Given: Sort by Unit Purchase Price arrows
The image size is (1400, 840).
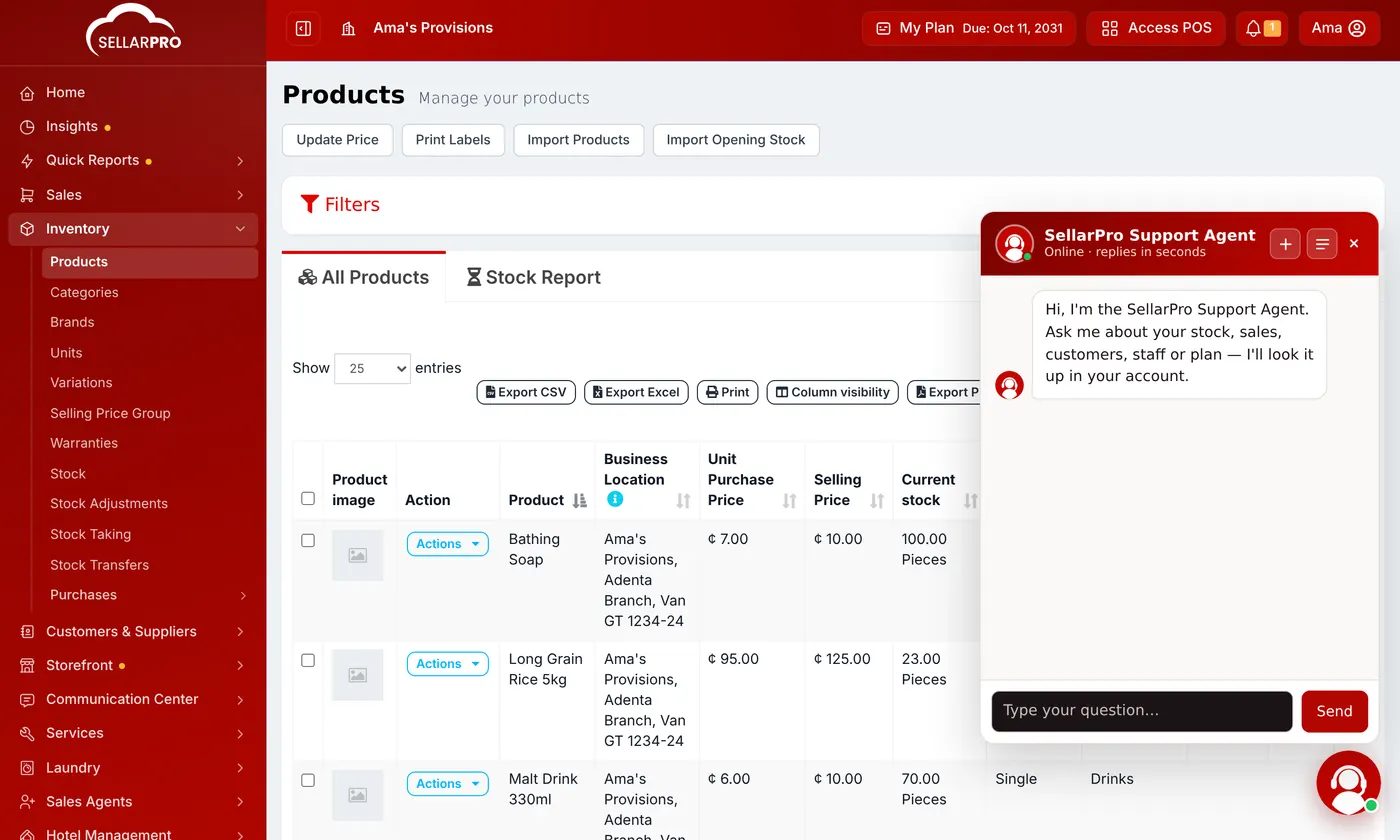Looking at the screenshot, I should 789,500.
